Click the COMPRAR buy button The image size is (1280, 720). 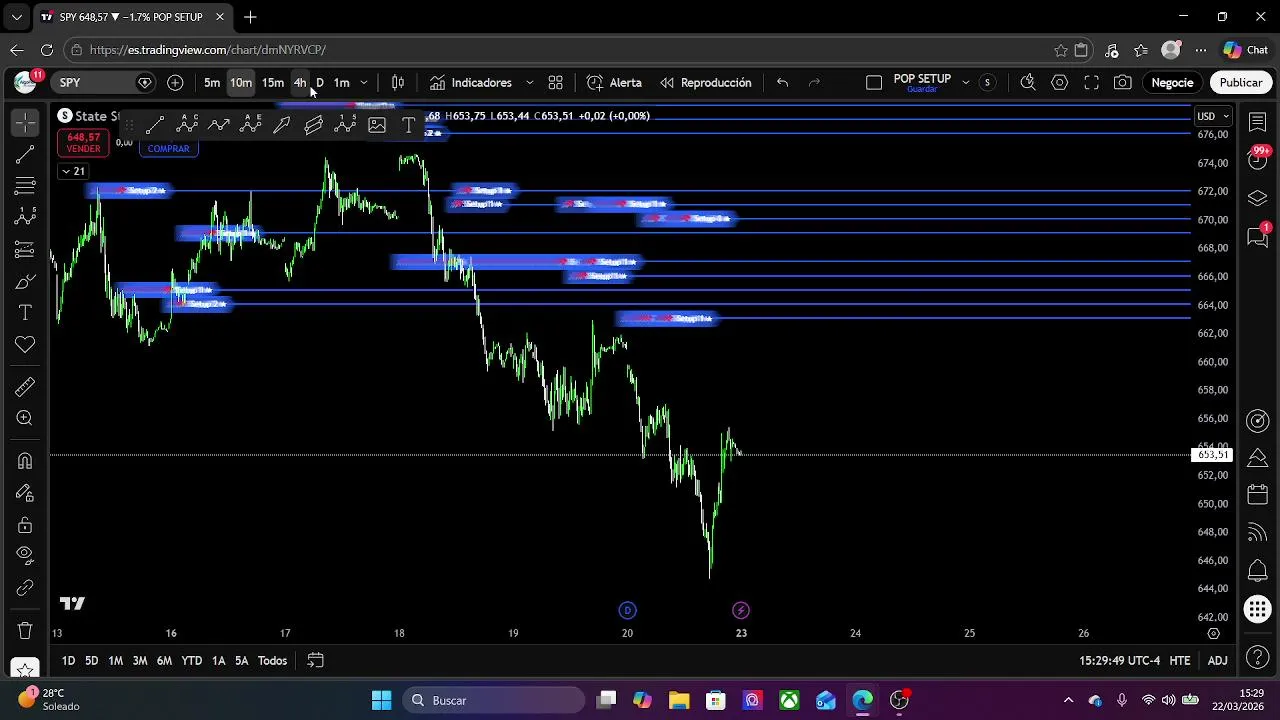[168, 149]
